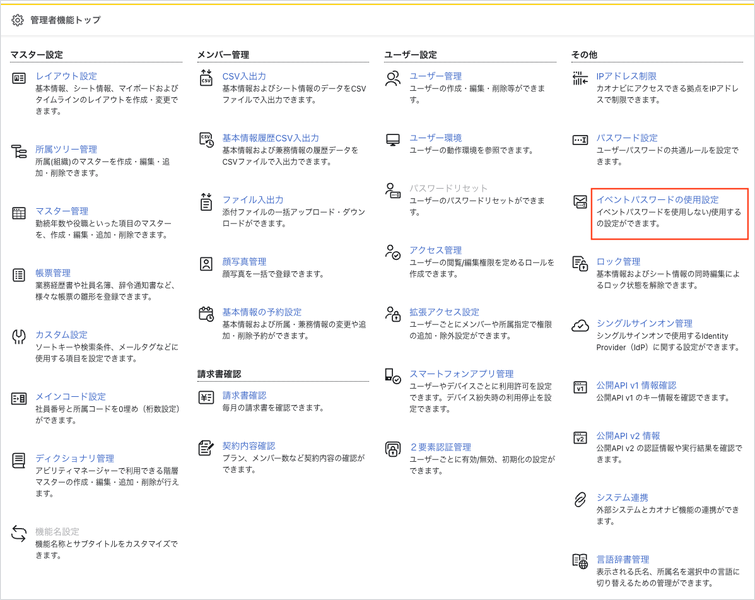Open the マスター管理 link
This screenshot has width=755, height=600.
pos(62,211)
